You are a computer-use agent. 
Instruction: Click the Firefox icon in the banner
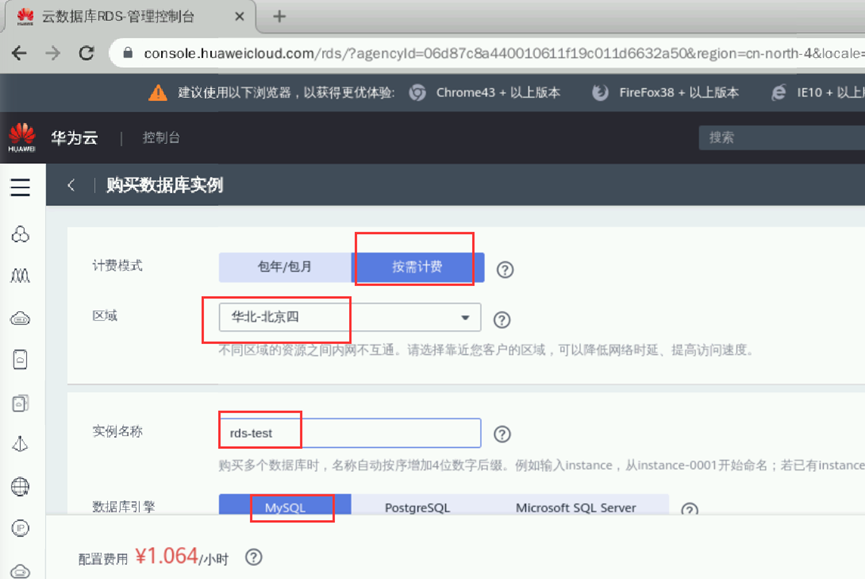600,93
